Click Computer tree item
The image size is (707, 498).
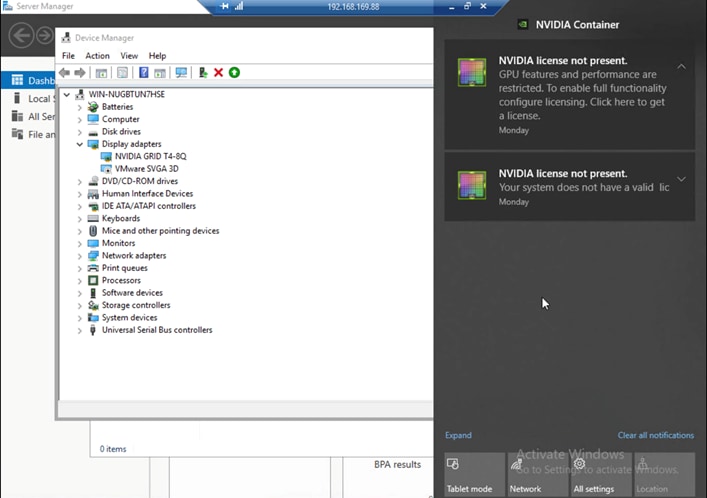pos(120,119)
